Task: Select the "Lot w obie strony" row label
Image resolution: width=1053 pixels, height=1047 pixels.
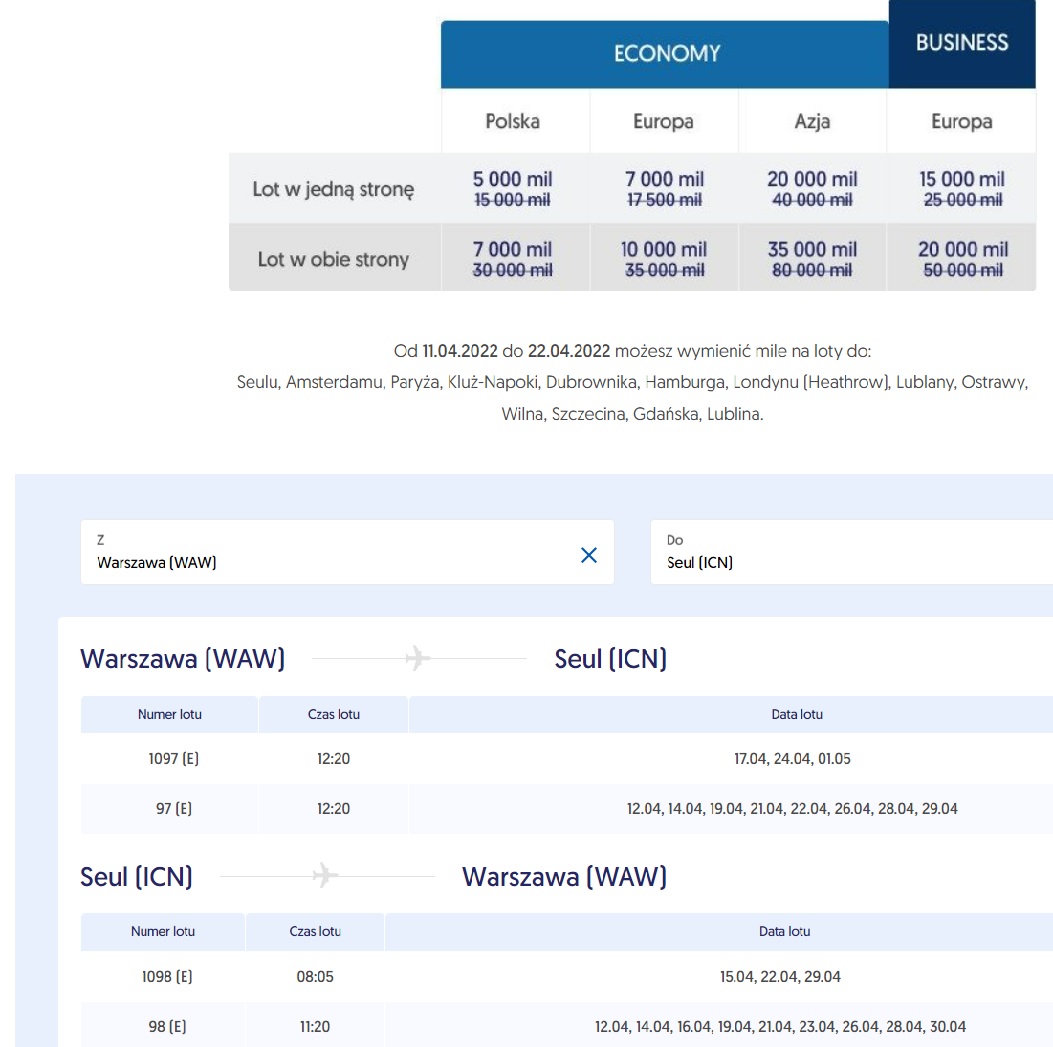Action: [333, 259]
